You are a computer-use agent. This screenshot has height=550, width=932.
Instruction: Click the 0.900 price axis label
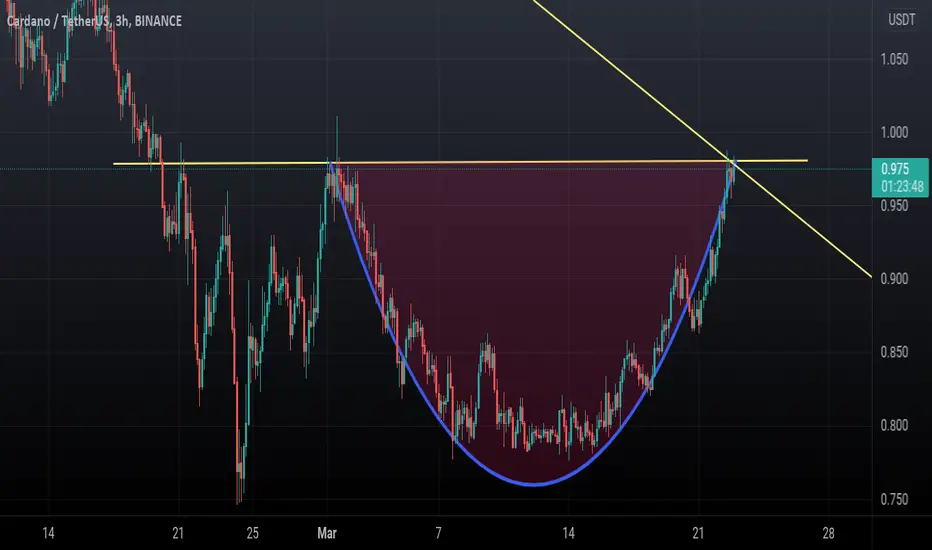click(894, 279)
